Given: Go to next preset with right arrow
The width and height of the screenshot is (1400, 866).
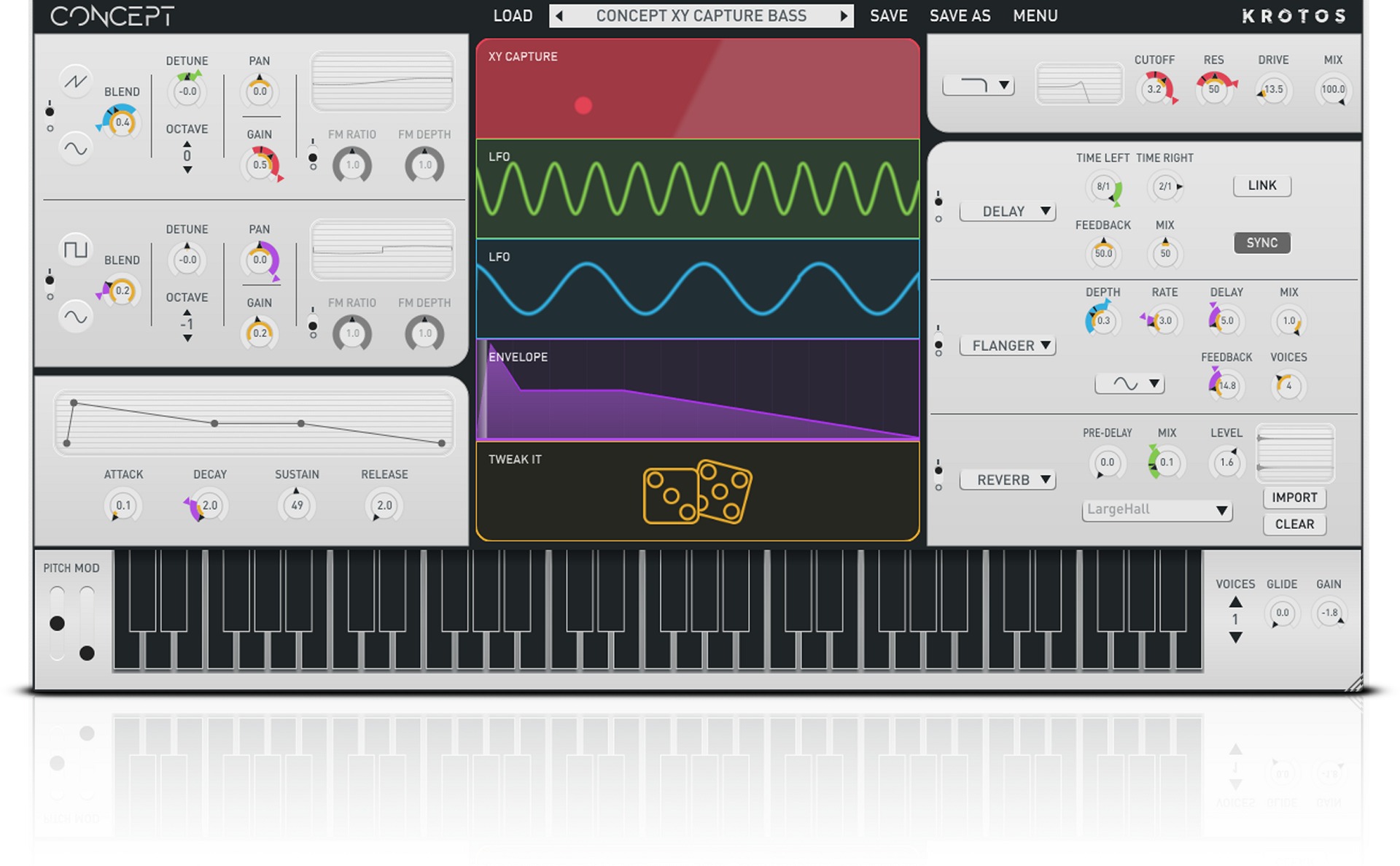Looking at the screenshot, I should pyautogui.click(x=844, y=16).
